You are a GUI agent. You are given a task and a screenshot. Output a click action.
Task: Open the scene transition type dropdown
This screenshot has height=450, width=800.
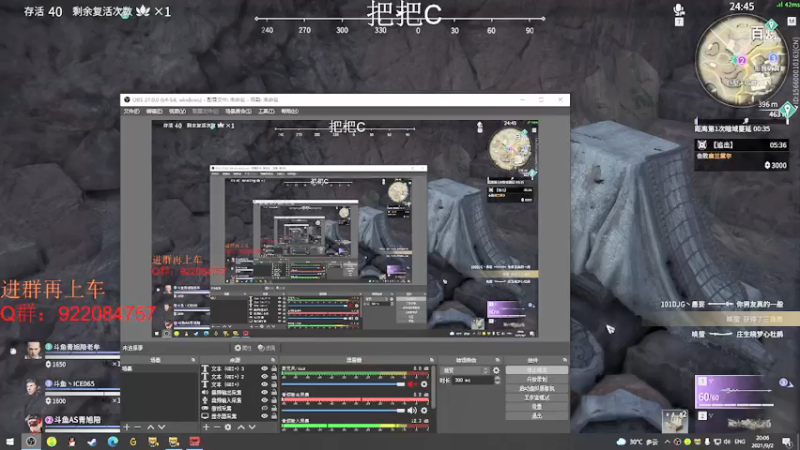465,370
